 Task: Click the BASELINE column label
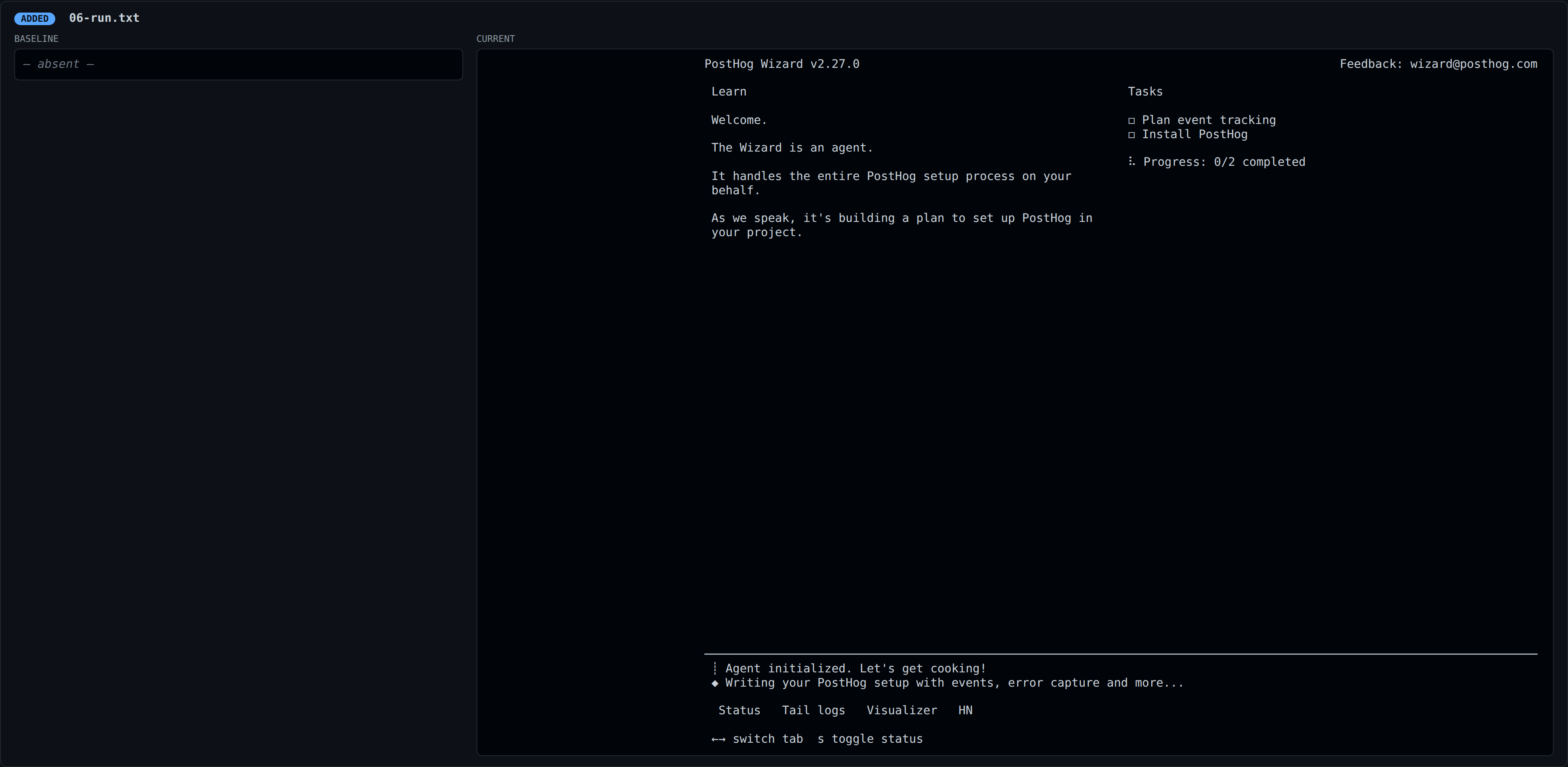coord(36,39)
